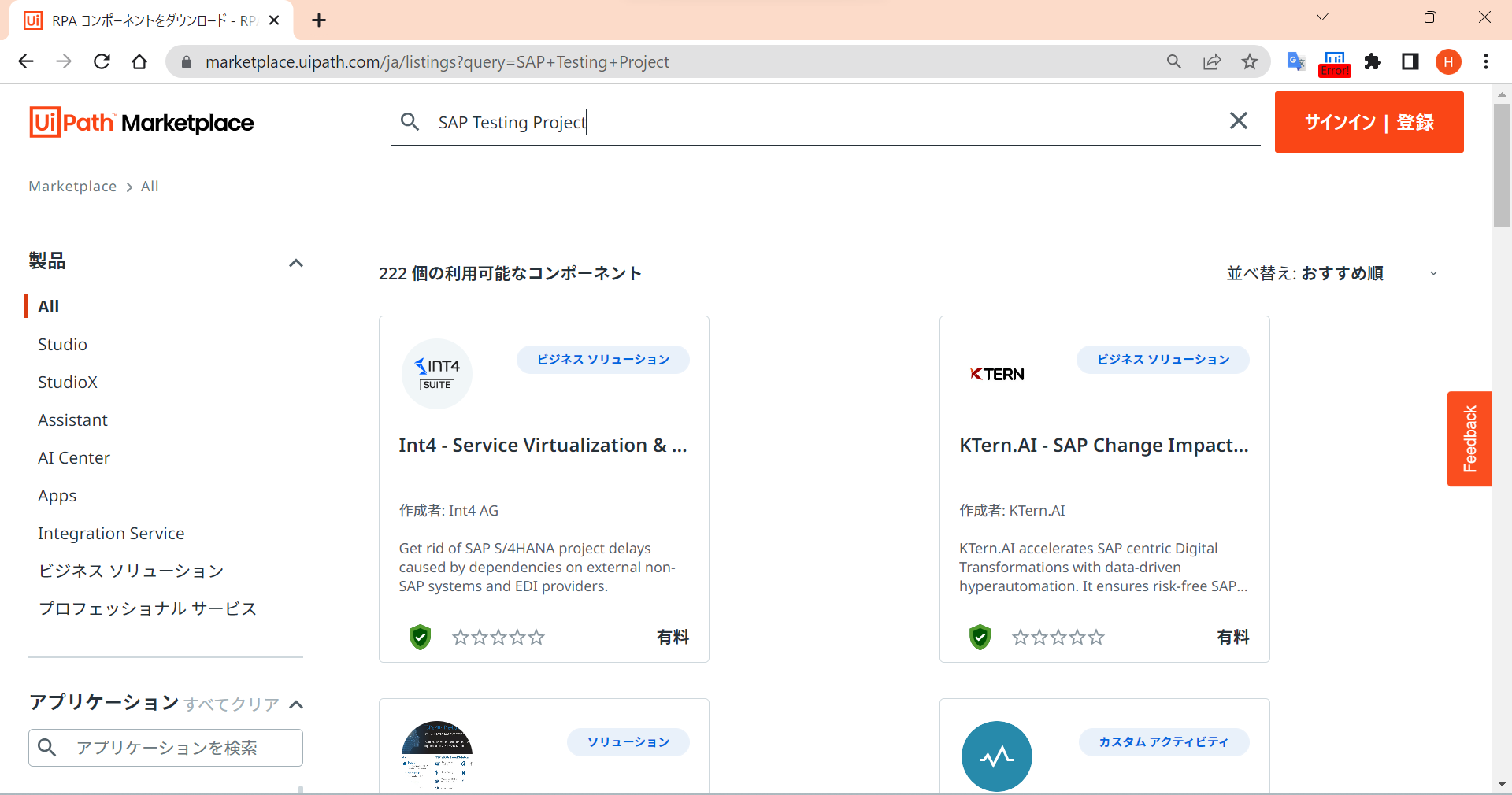
Task: Open the KTern.AI - SAP Change Impact listing title
Action: click(1104, 446)
